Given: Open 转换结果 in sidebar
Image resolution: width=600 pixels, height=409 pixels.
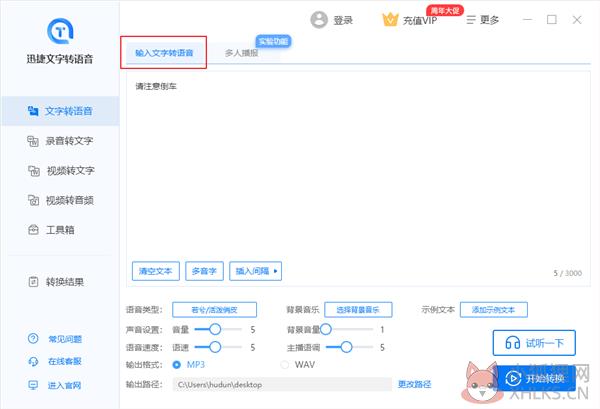Looking at the screenshot, I should point(60,282).
